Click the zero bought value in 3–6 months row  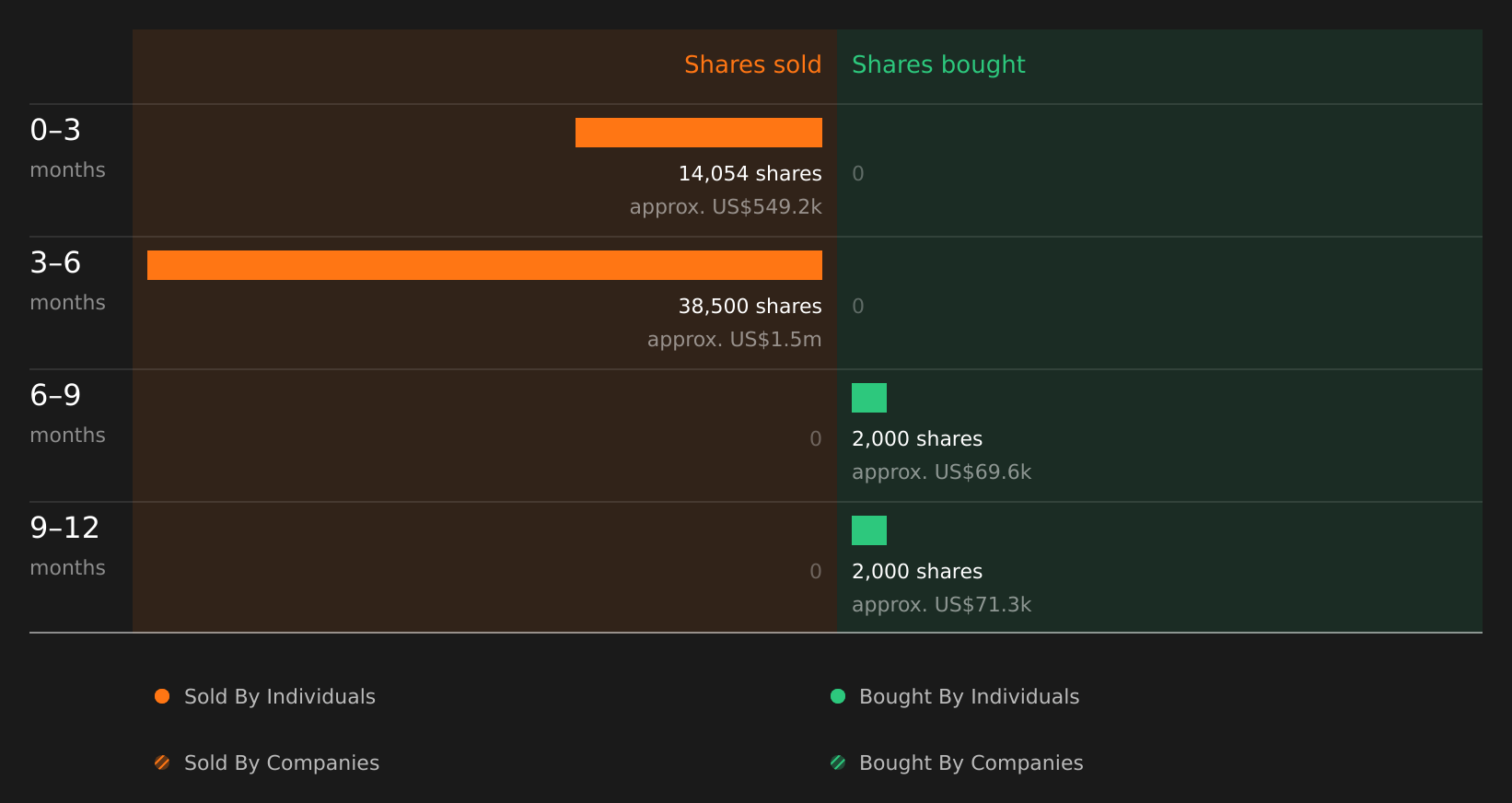click(x=858, y=306)
